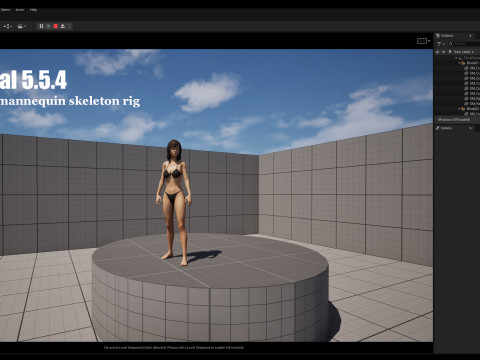
Task: Collapse the Block01 folder
Action: [x=459, y=63]
